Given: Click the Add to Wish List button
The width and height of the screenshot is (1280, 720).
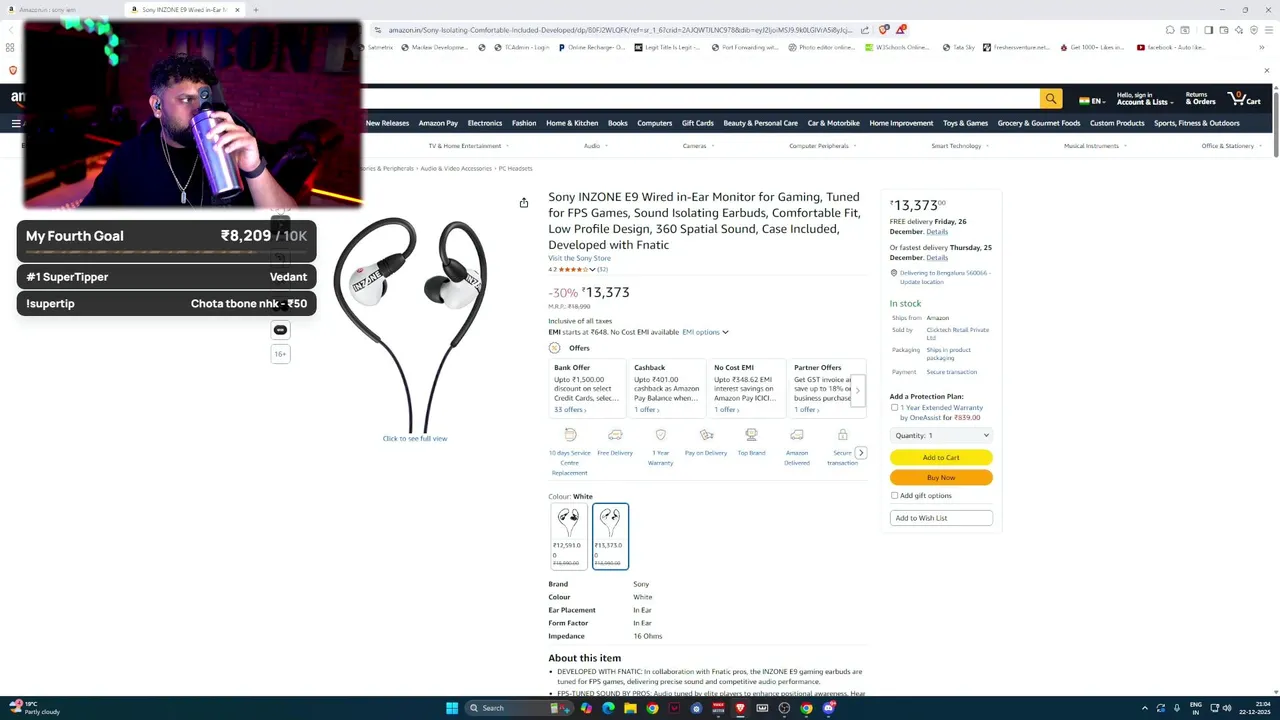Looking at the screenshot, I should click(x=941, y=518).
